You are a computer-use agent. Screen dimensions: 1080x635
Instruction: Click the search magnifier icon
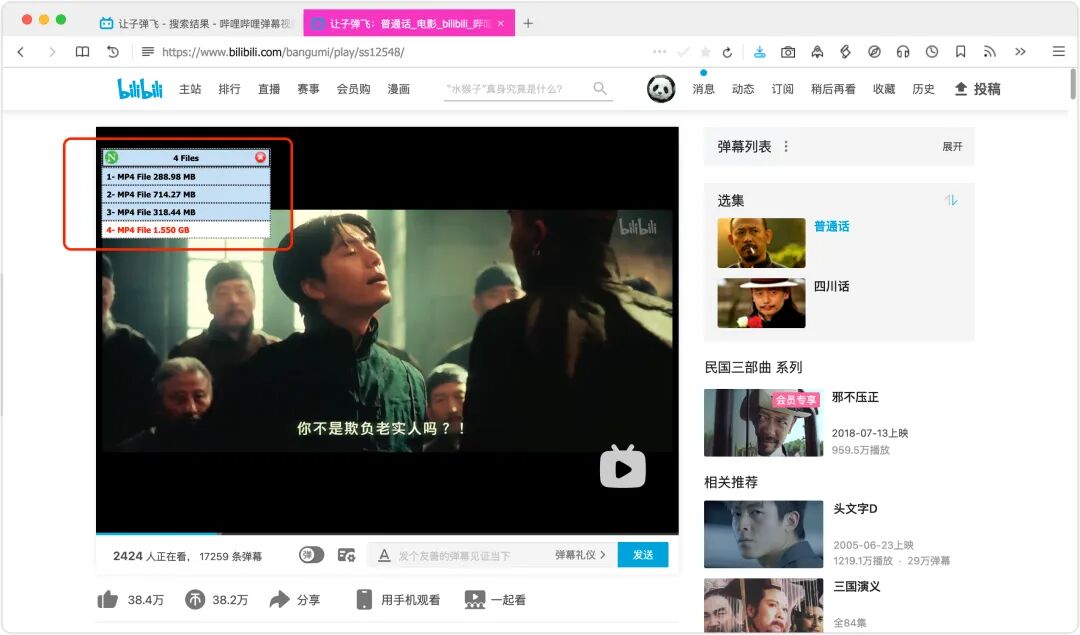coord(600,88)
